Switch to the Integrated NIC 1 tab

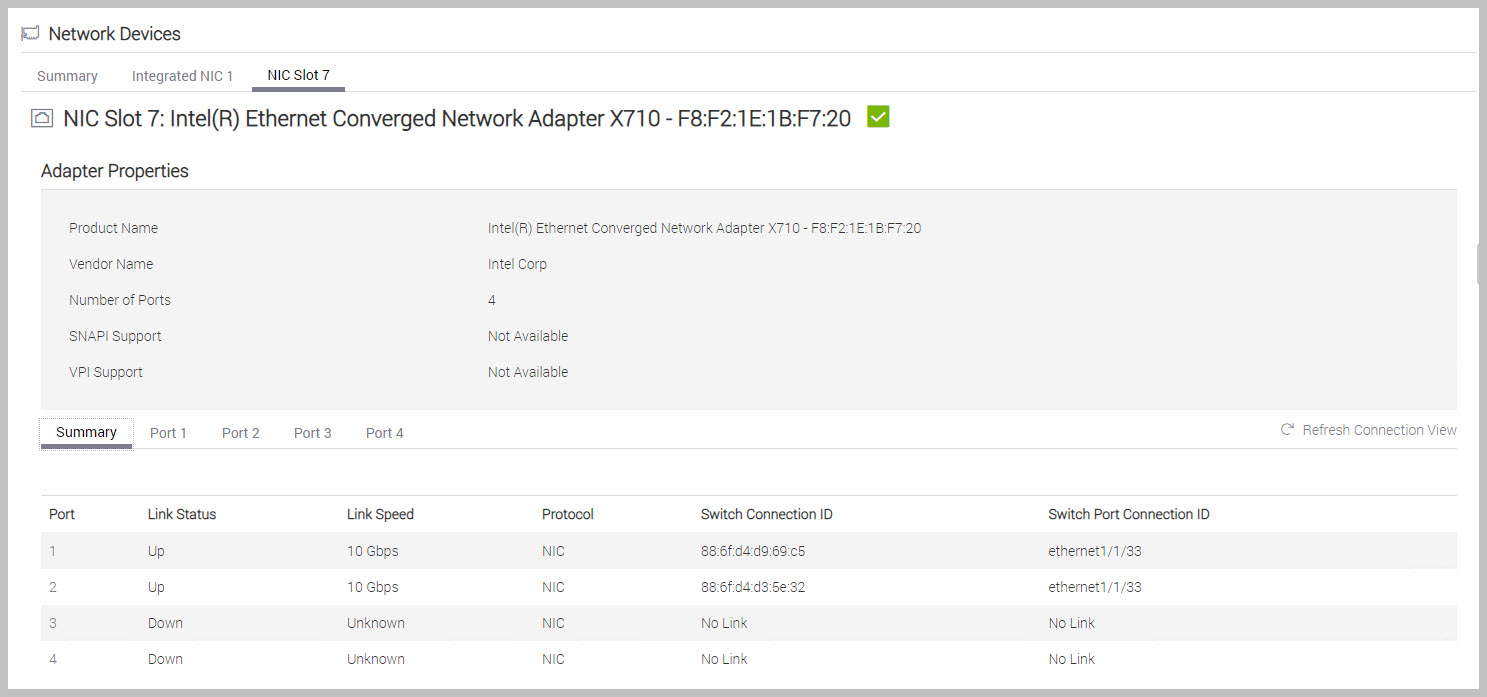click(x=182, y=76)
